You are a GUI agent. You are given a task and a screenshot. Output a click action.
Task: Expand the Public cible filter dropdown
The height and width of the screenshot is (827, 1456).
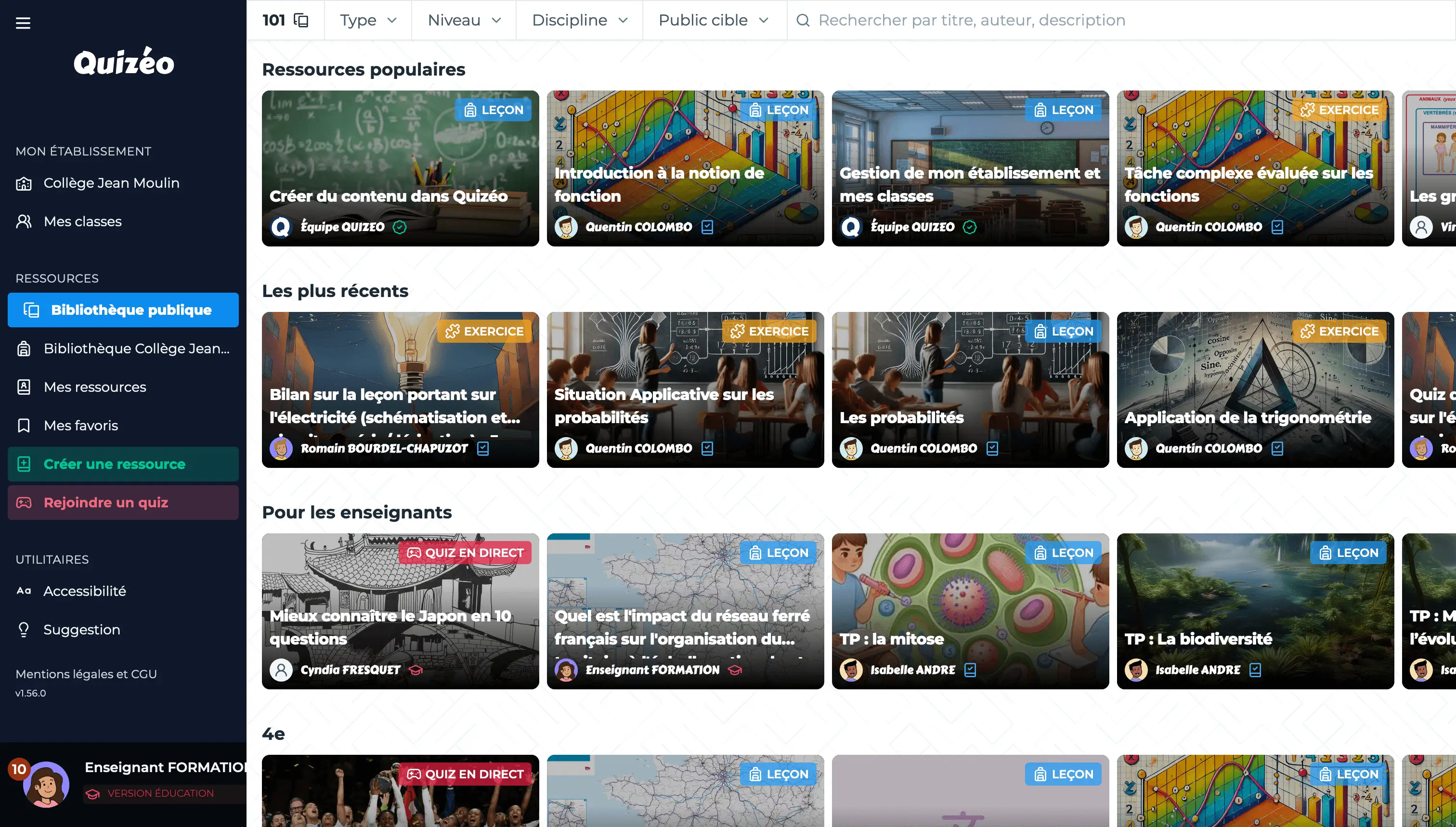coord(715,20)
